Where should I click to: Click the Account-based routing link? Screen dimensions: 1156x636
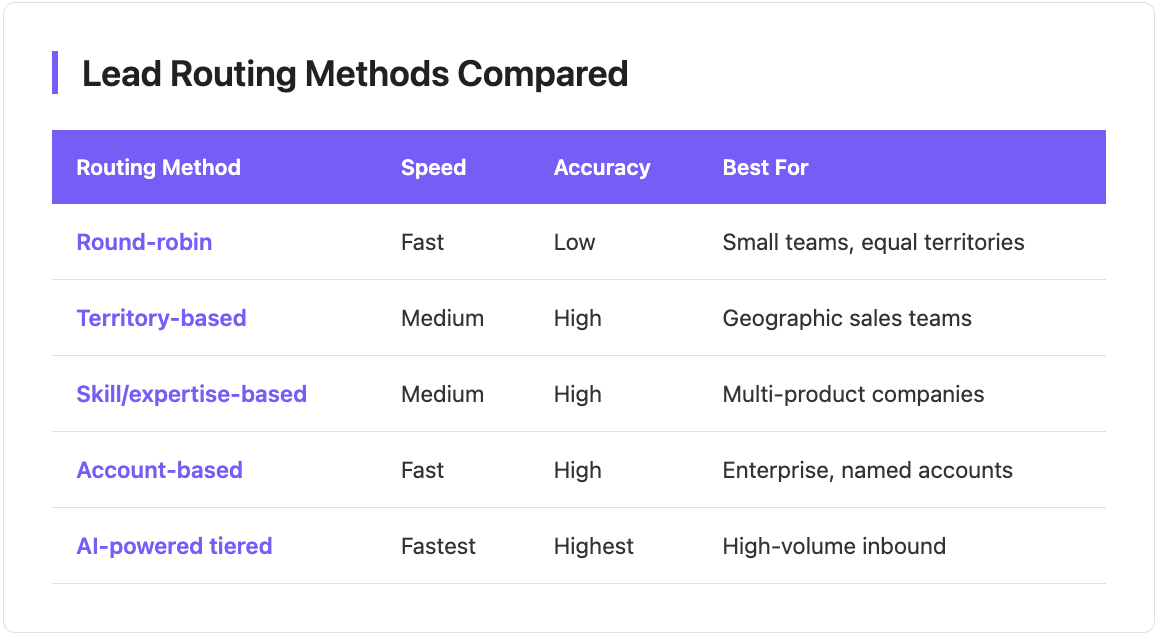[x=159, y=470]
